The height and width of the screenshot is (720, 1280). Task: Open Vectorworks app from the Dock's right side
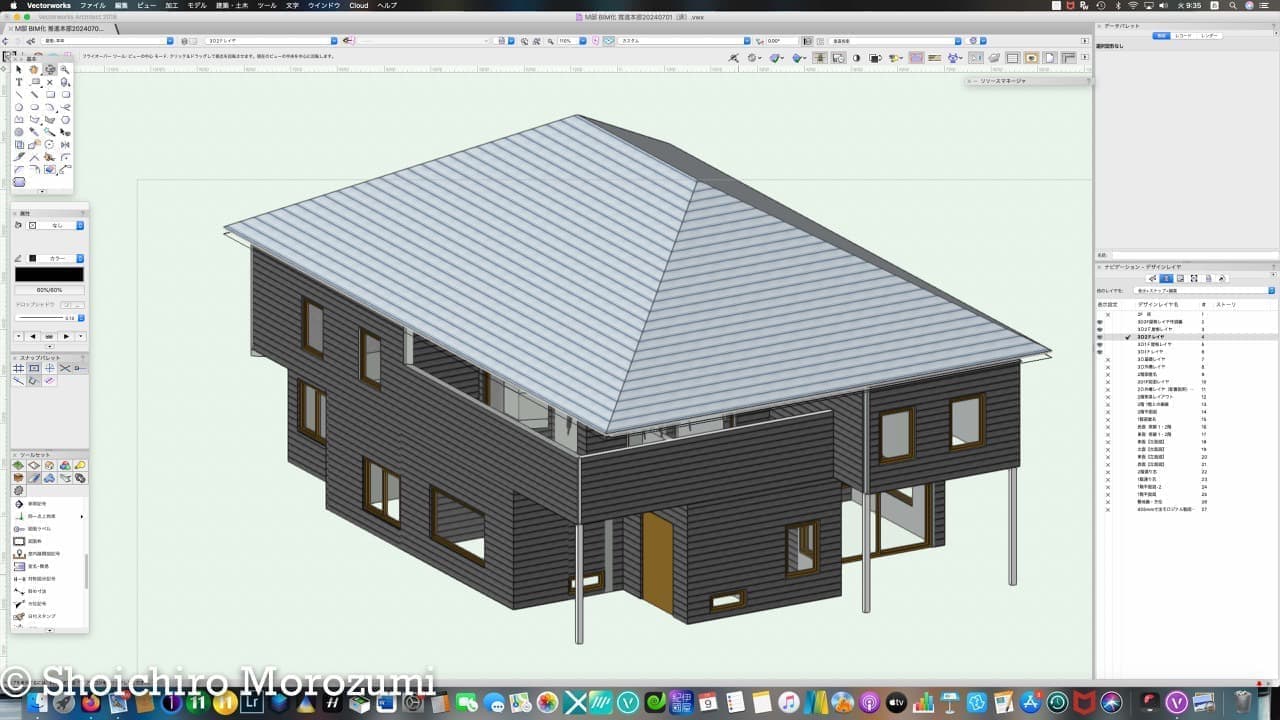pyautogui.click(x=1178, y=702)
